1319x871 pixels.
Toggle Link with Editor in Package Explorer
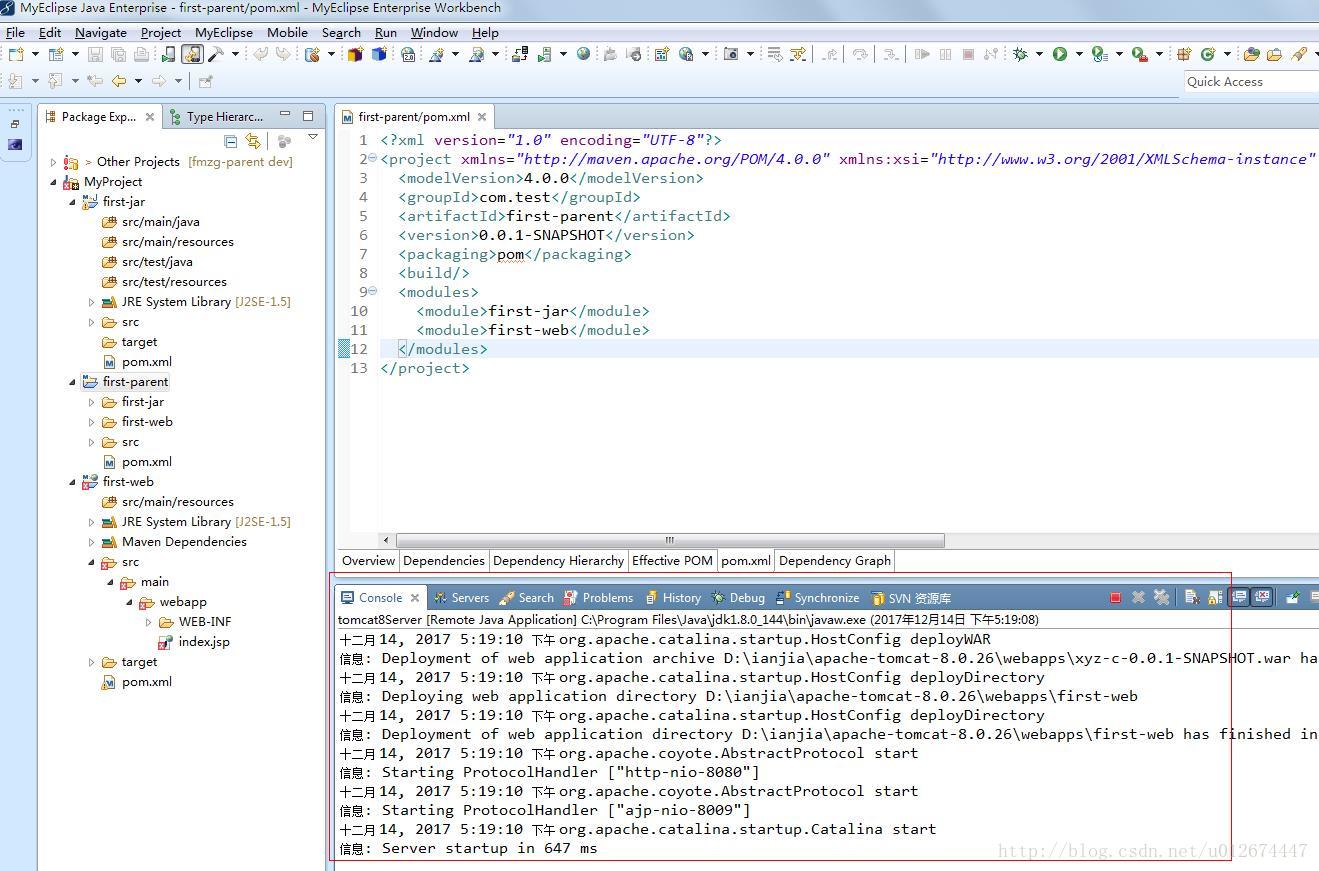click(x=253, y=141)
